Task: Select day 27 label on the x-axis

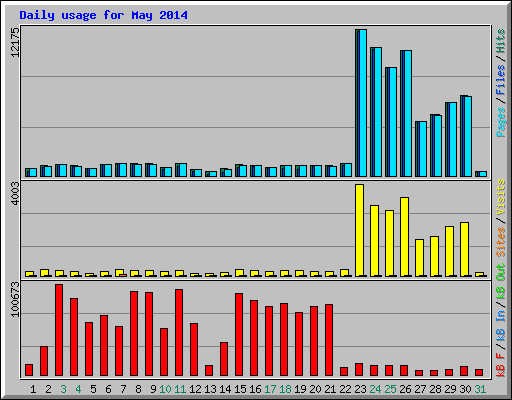Action: [420, 389]
